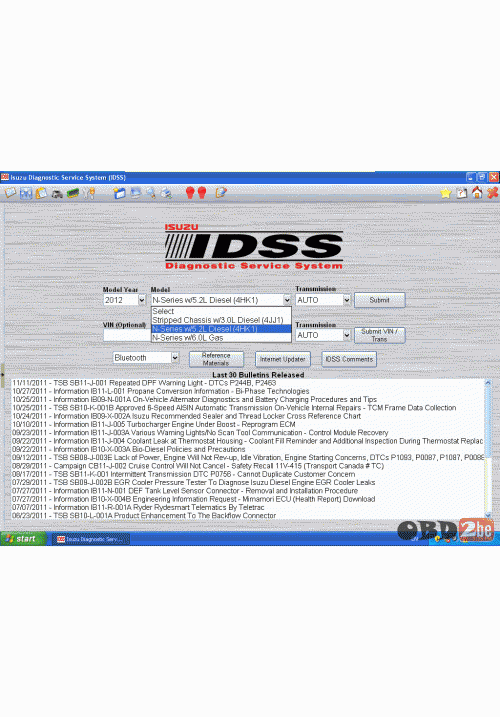Viewport: 500px width, 717px height.
Task: Click the Home house icon
Action: click(477, 193)
